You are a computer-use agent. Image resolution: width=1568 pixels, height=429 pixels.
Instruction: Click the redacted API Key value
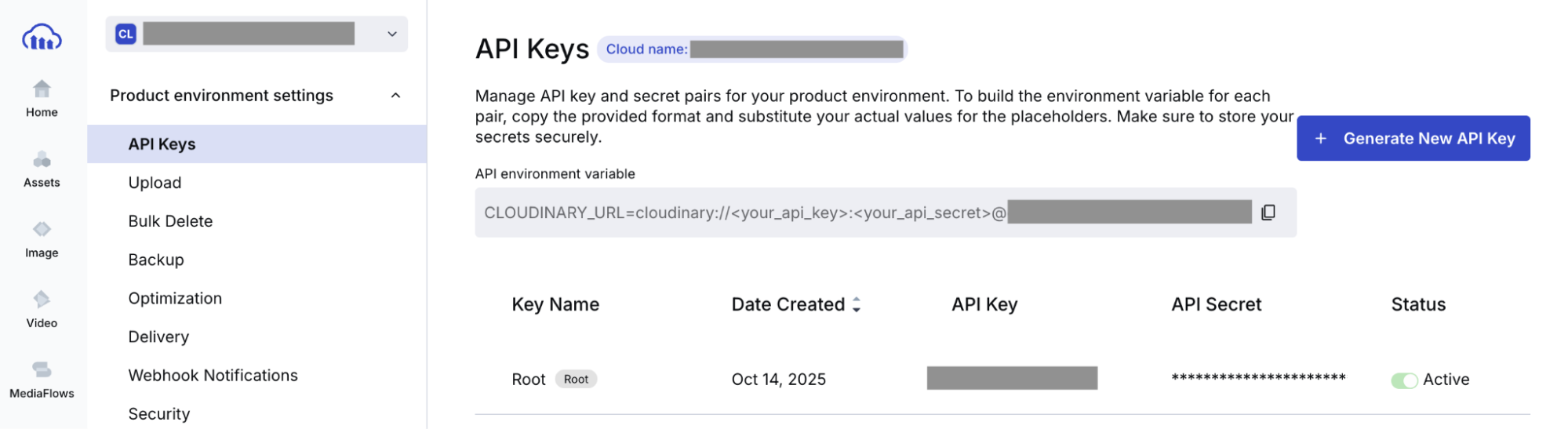point(1012,378)
